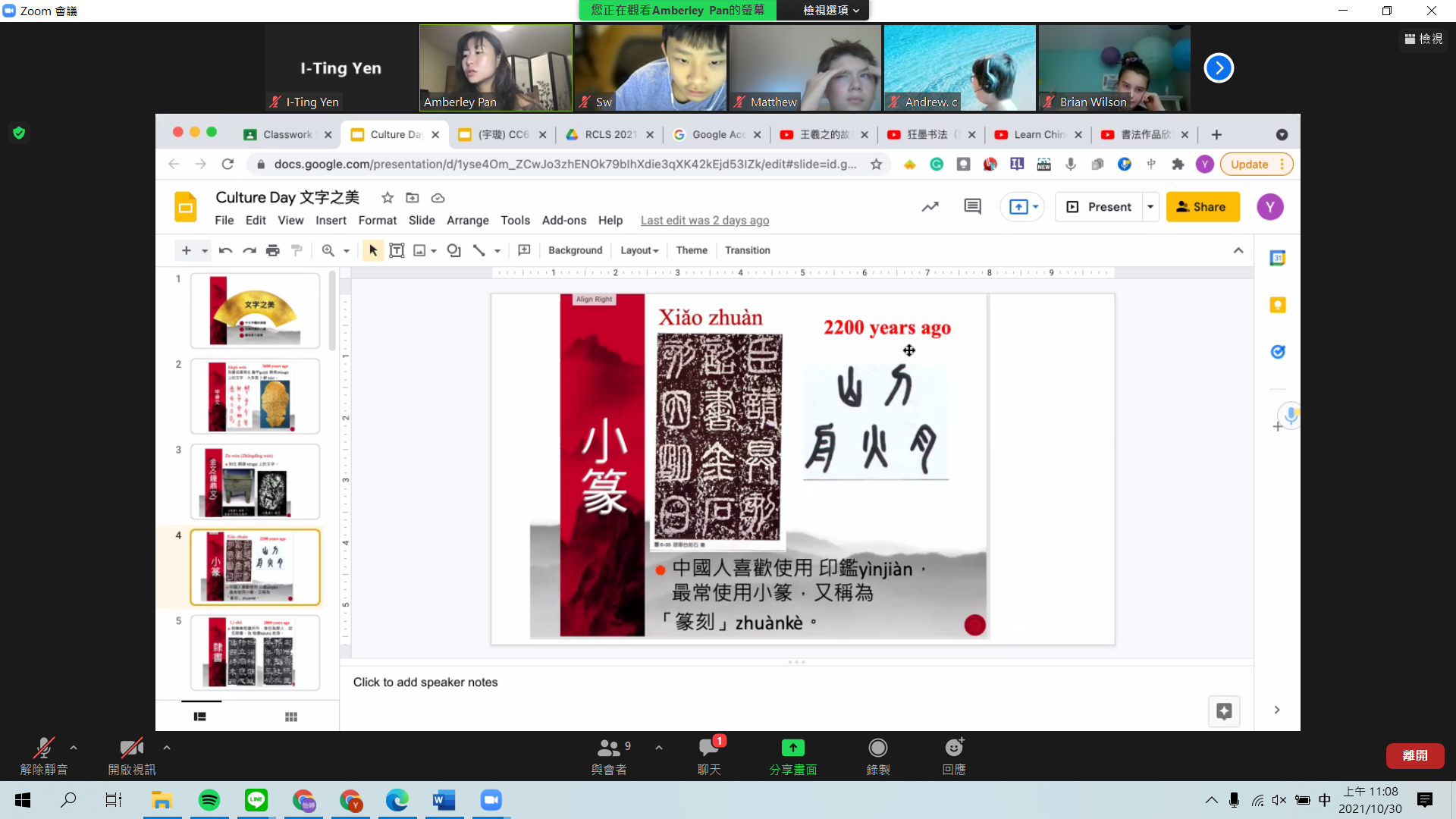1456x819 pixels.
Task: Switch to grid view of slides
Action: click(291, 717)
